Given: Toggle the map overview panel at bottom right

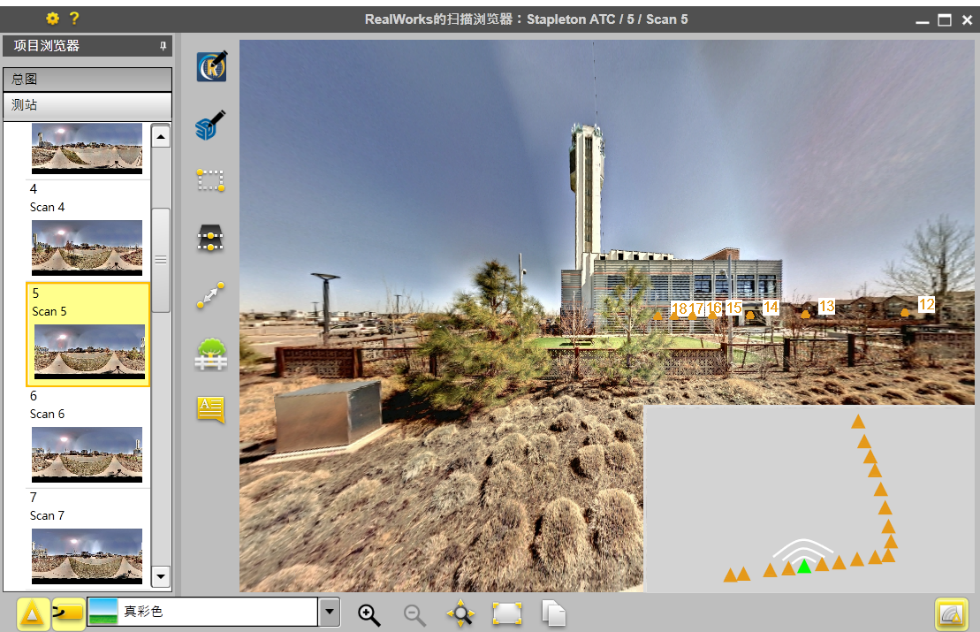Looking at the screenshot, I should coord(952,613).
